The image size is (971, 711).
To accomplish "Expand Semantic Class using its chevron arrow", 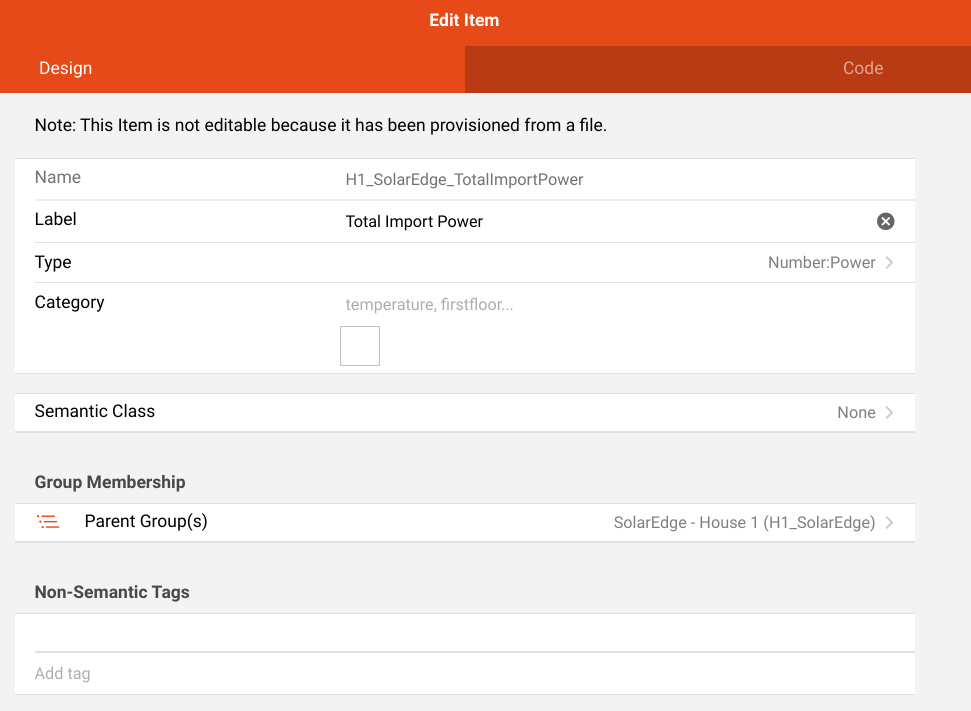I will [890, 413].
